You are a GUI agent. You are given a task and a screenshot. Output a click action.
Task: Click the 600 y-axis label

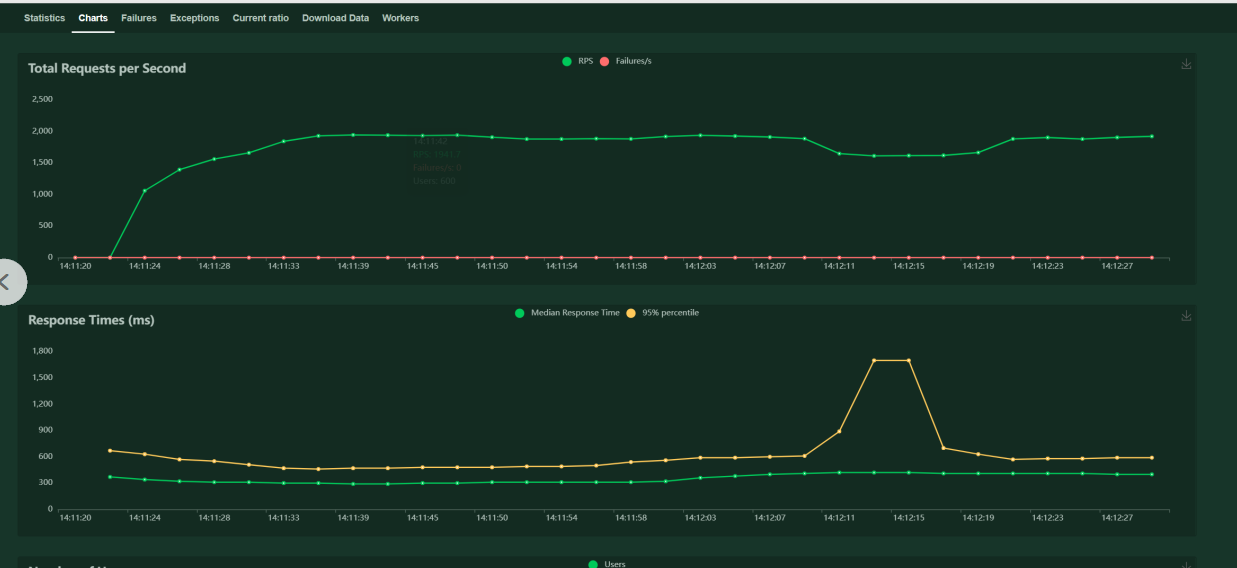pos(44,456)
